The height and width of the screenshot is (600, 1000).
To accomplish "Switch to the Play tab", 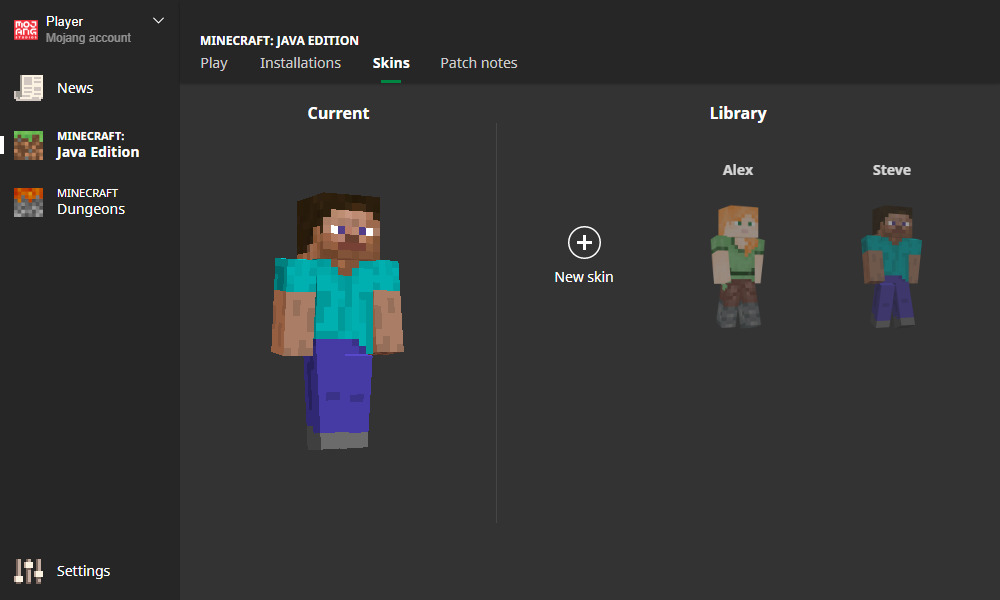I will [214, 63].
